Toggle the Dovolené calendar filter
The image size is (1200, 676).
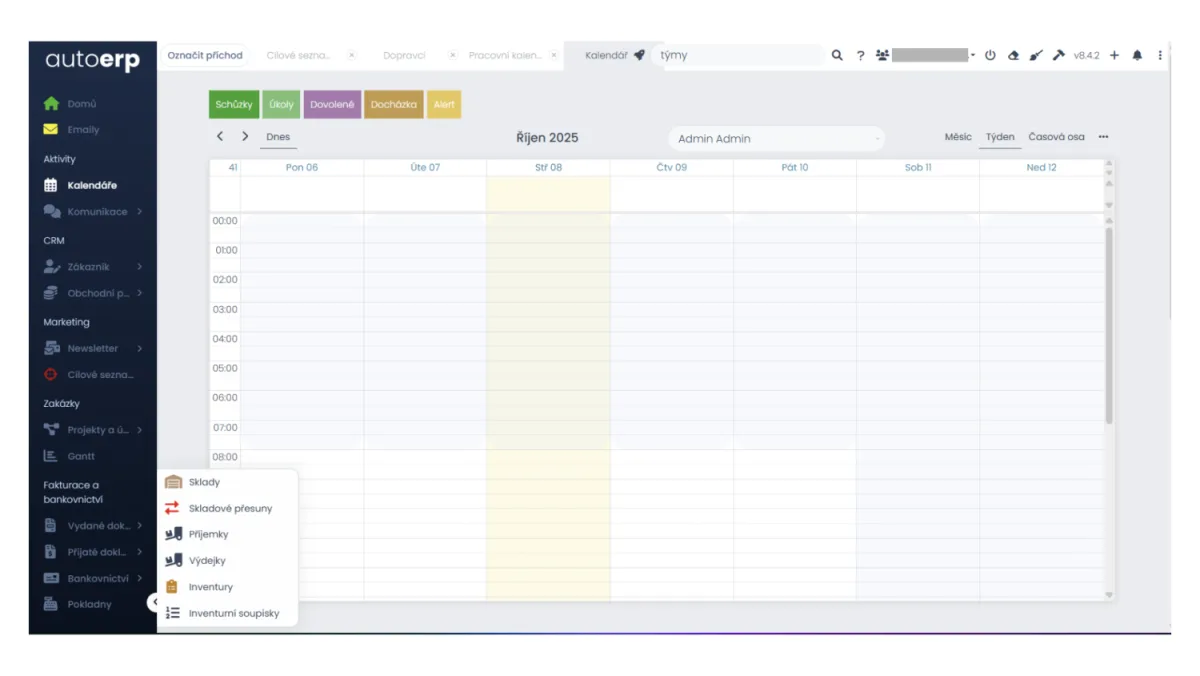(x=332, y=105)
